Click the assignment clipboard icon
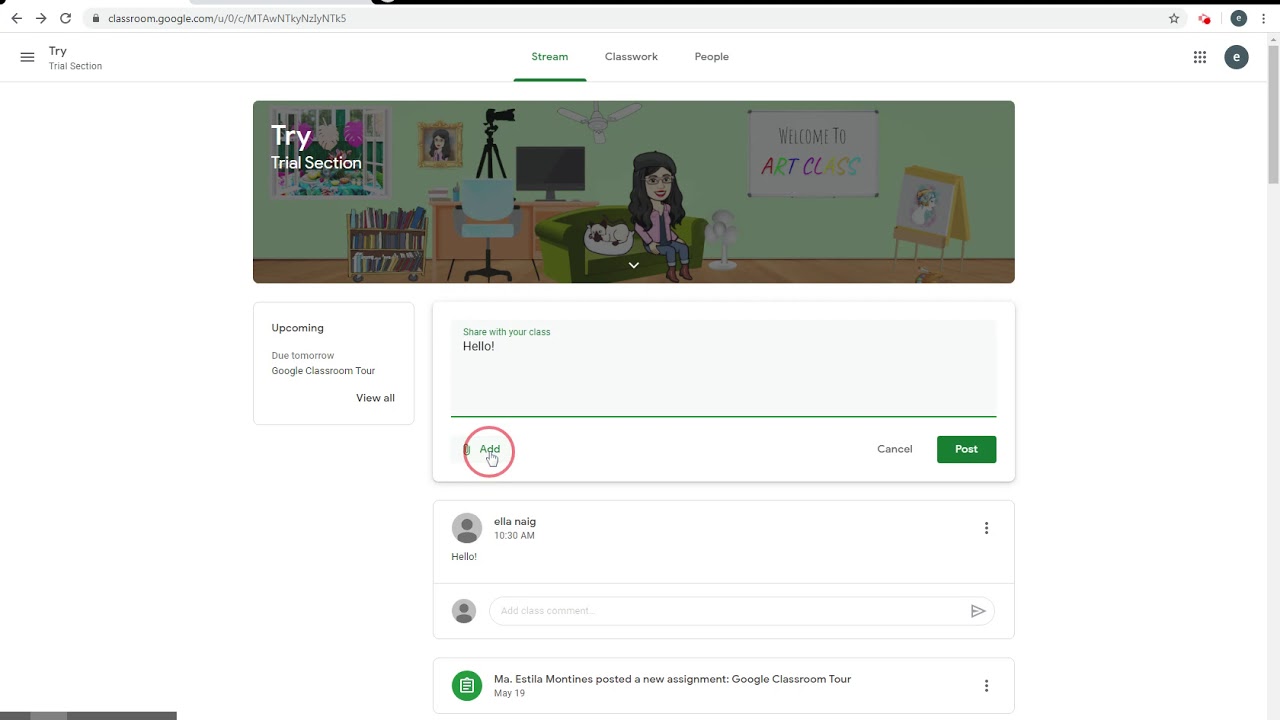Screen dimensions: 1280x720 pyautogui.click(x=467, y=685)
